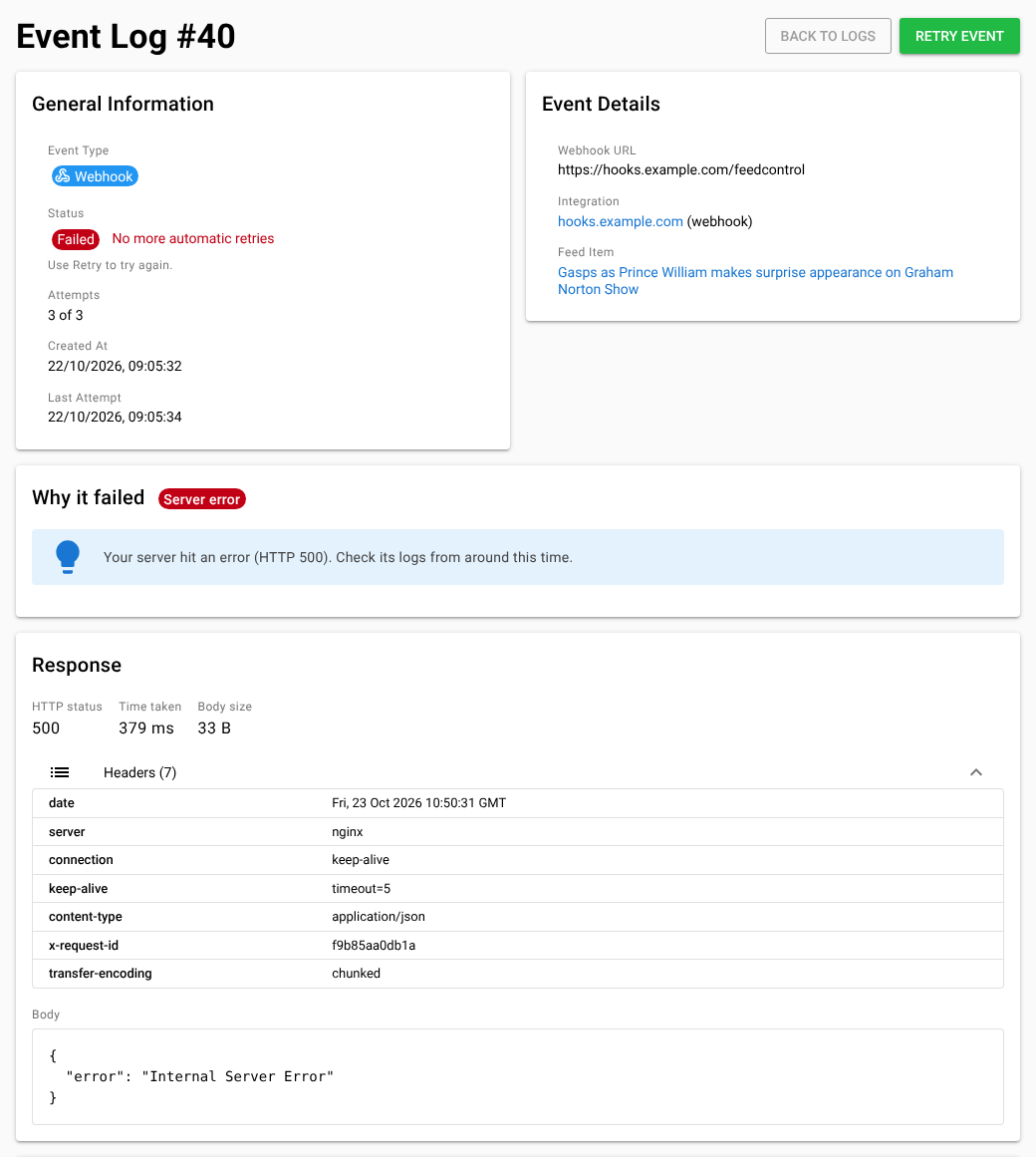The height and width of the screenshot is (1157, 1036).
Task: Click the Last Attempt timestamp 09:05:34
Action: click(x=115, y=417)
